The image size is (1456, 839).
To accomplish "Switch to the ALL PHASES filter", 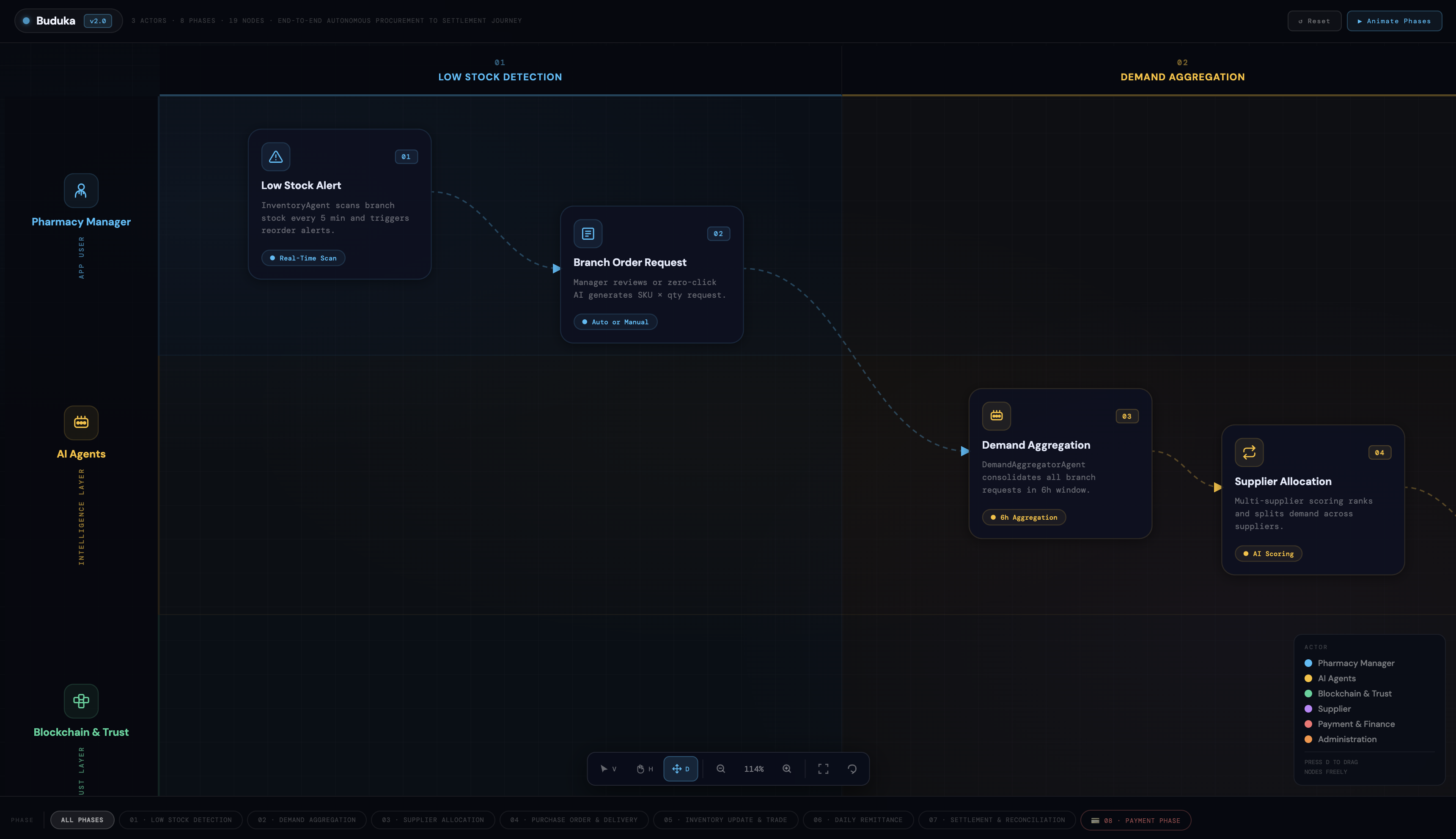I will 82,820.
